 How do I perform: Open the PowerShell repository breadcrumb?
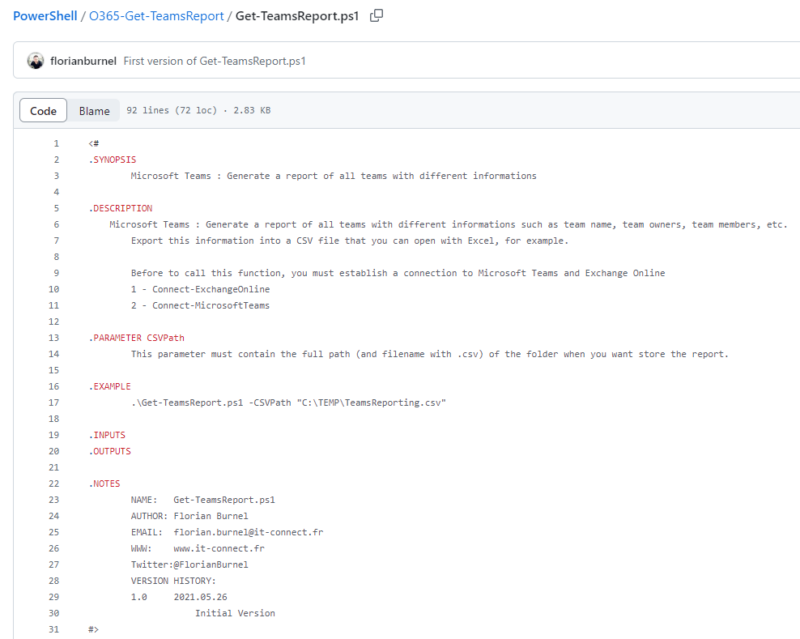45,16
